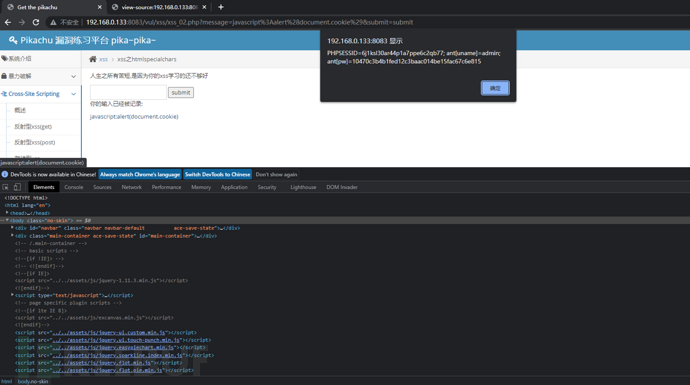The height and width of the screenshot is (385, 690).
Task: Switch to the Sources DevTools tab
Action: point(102,187)
